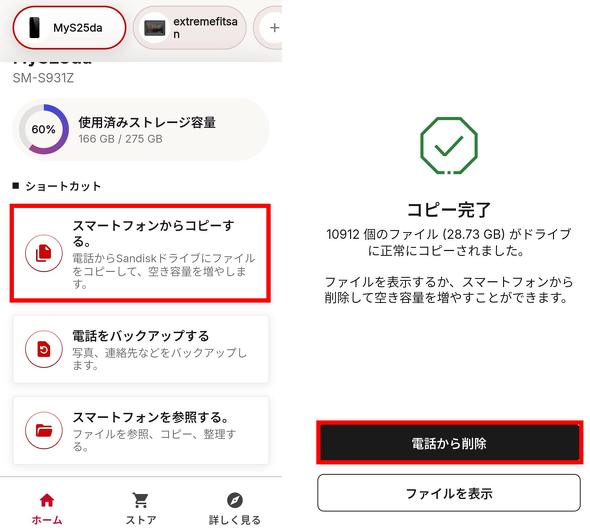
Task: Click the drive thumbnail in extremefitsan chip
Action: click(x=155, y=28)
